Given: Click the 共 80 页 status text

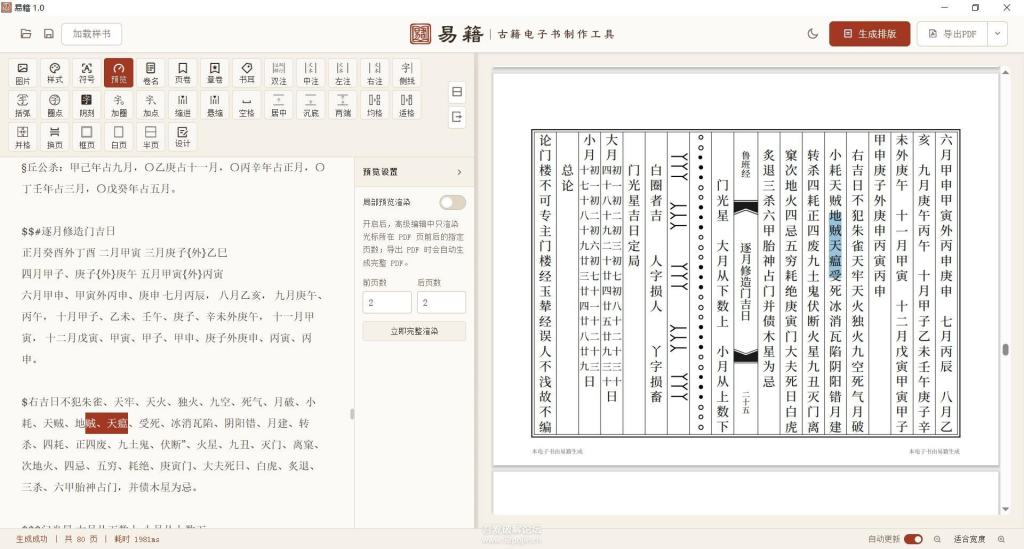Looking at the screenshot, I should pyautogui.click(x=80, y=539).
